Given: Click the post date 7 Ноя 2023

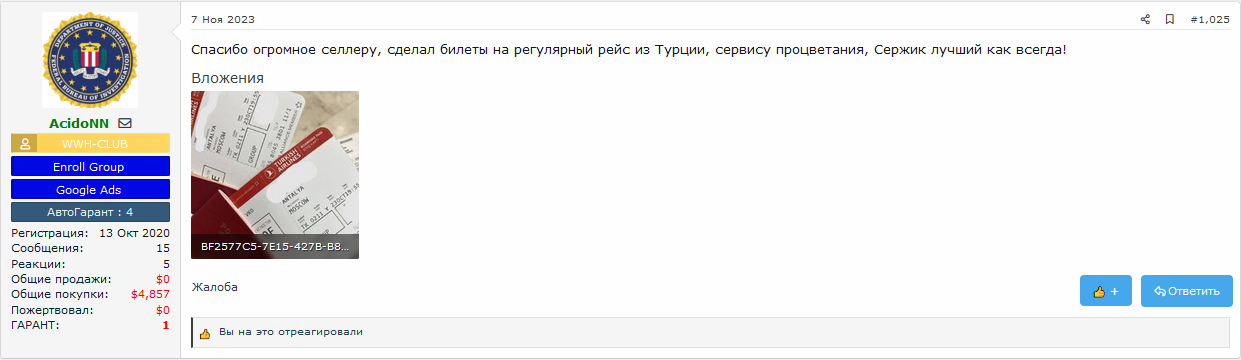Looking at the screenshot, I should coord(223,19).
